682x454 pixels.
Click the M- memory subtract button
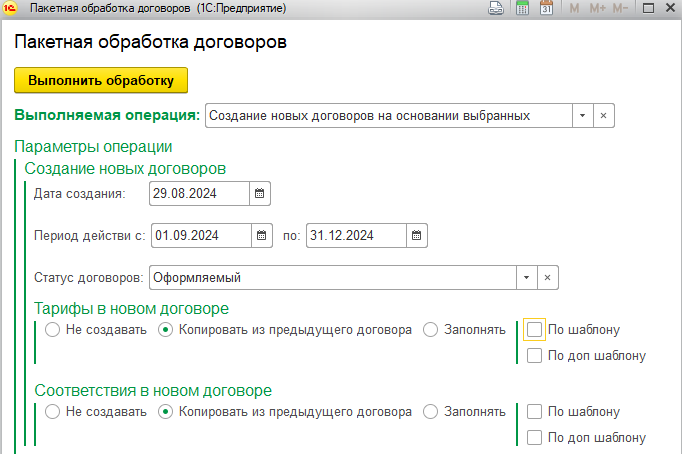(x=620, y=8)
